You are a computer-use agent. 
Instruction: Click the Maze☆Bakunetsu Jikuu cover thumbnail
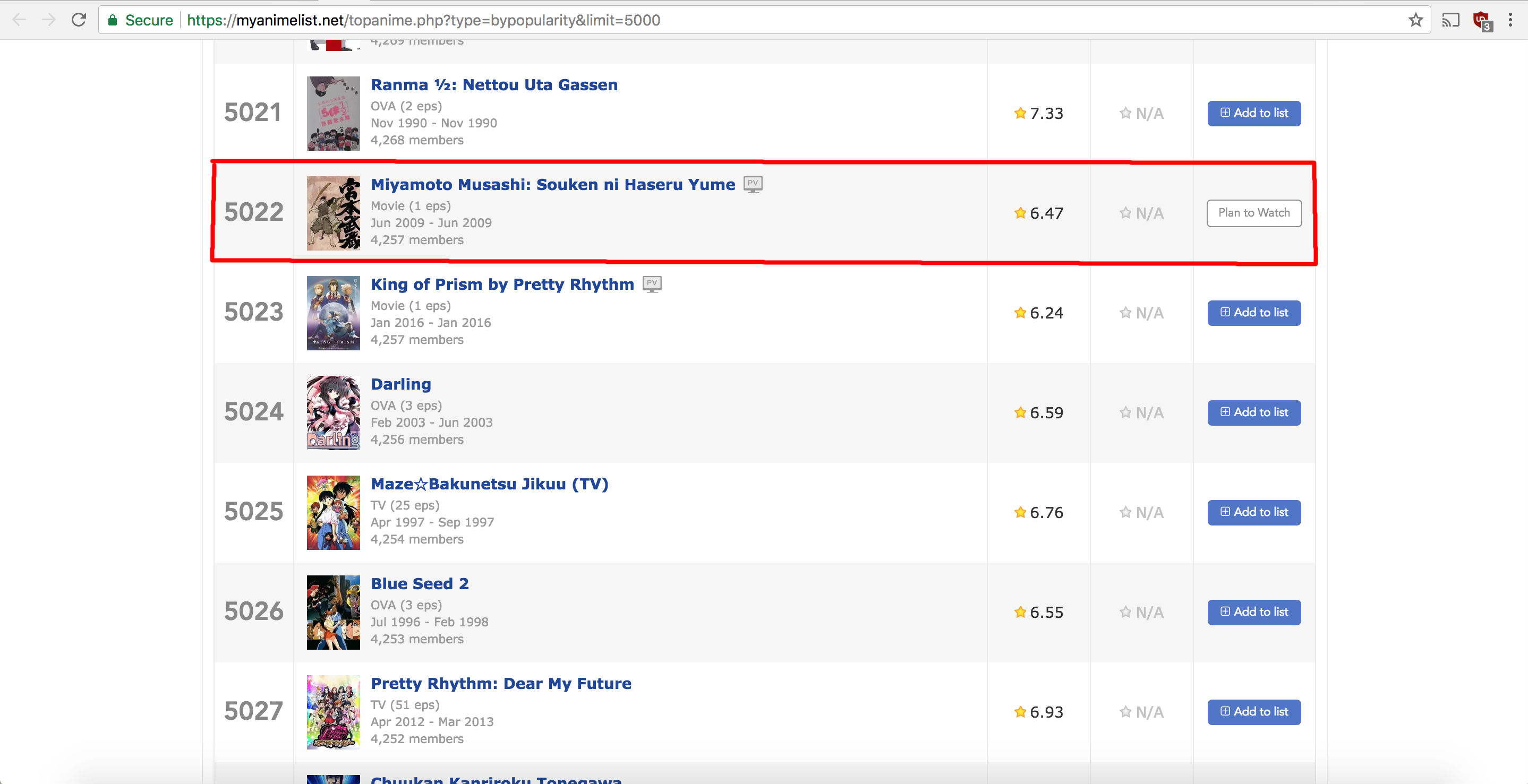tap(334, 512)
